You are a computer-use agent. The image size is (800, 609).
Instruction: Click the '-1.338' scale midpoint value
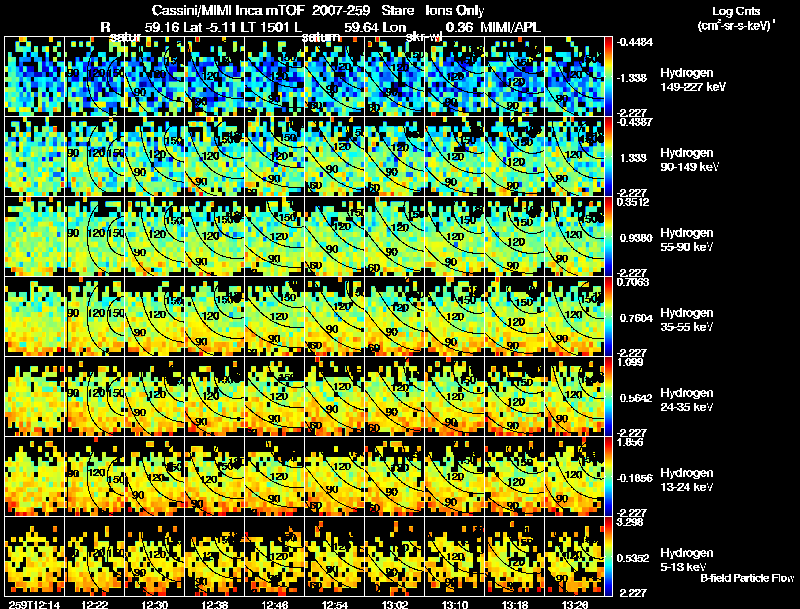click(x=632, y=78)
